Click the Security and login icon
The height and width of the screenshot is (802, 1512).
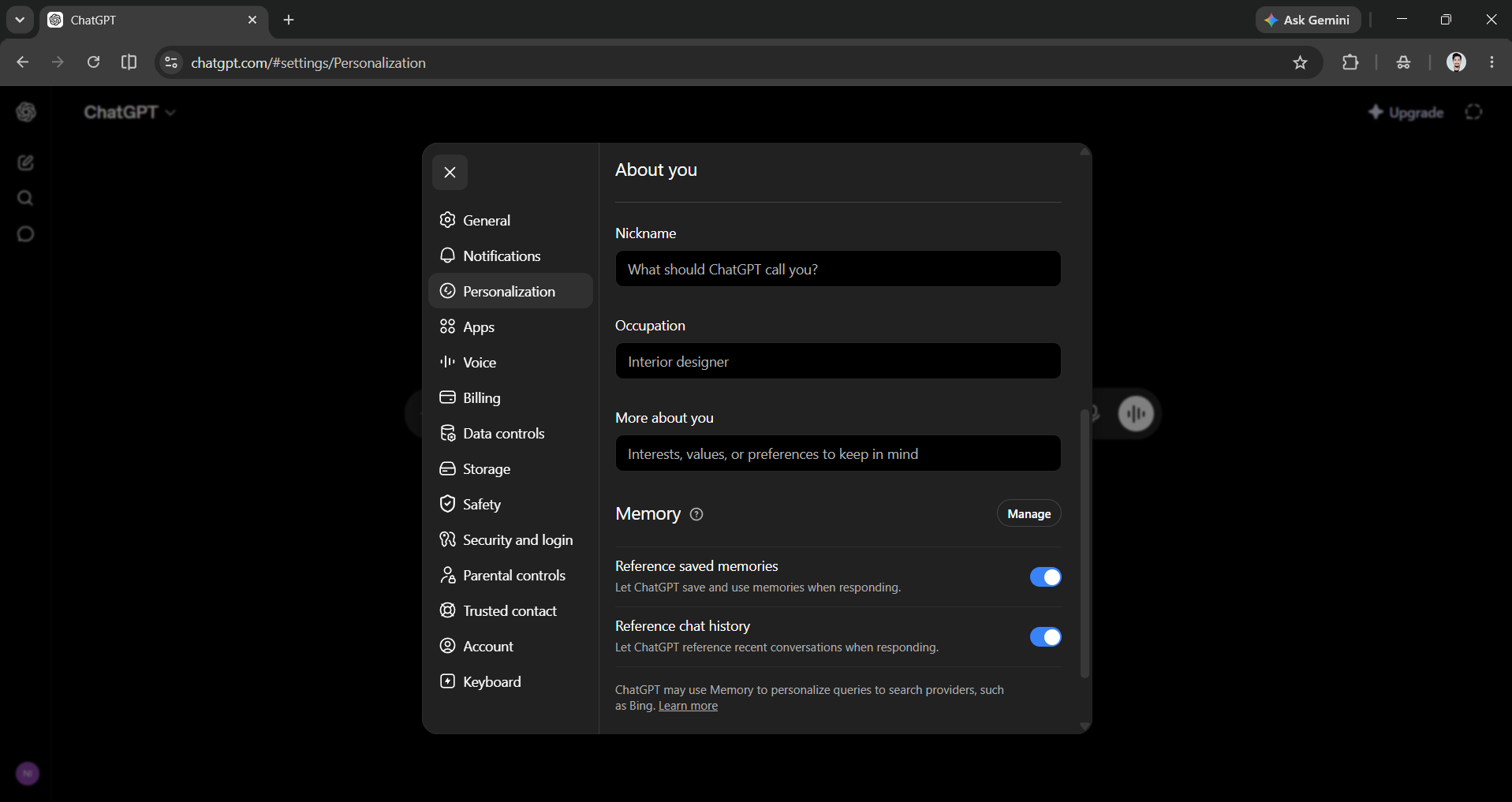(x=448, y=539)
